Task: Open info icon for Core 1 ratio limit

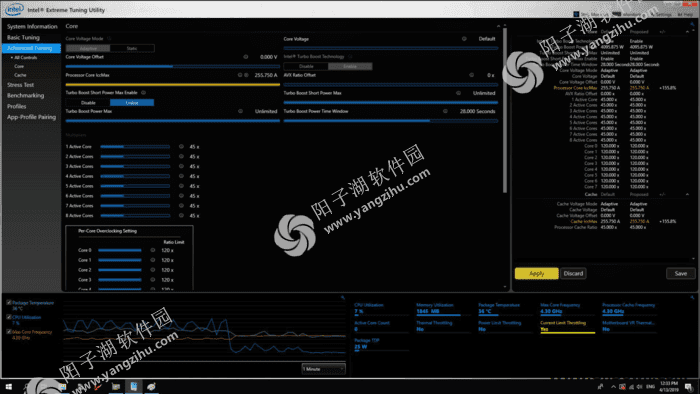Action: (153, 260)
